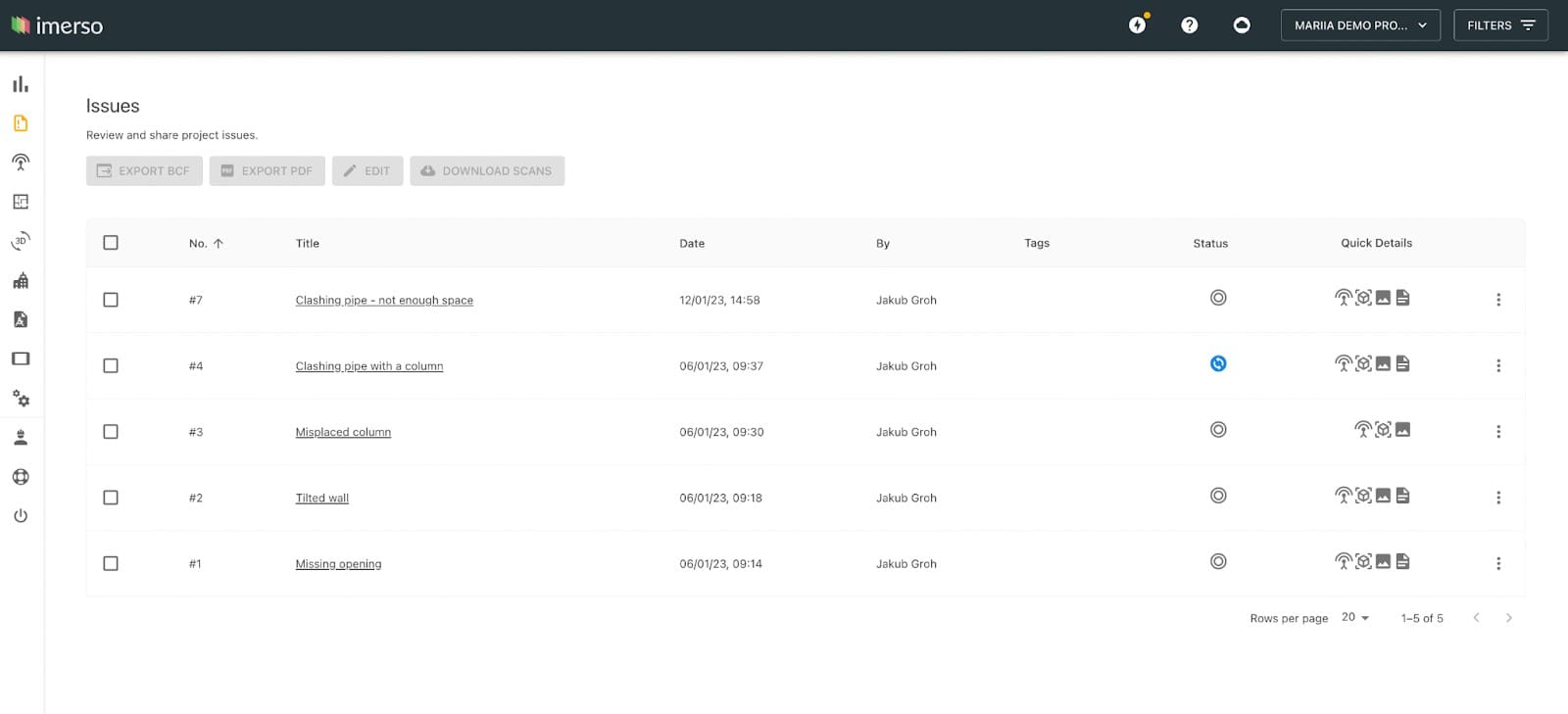
Task: Open the floor plan sidebar icon
Action: [x=21, y=202]
